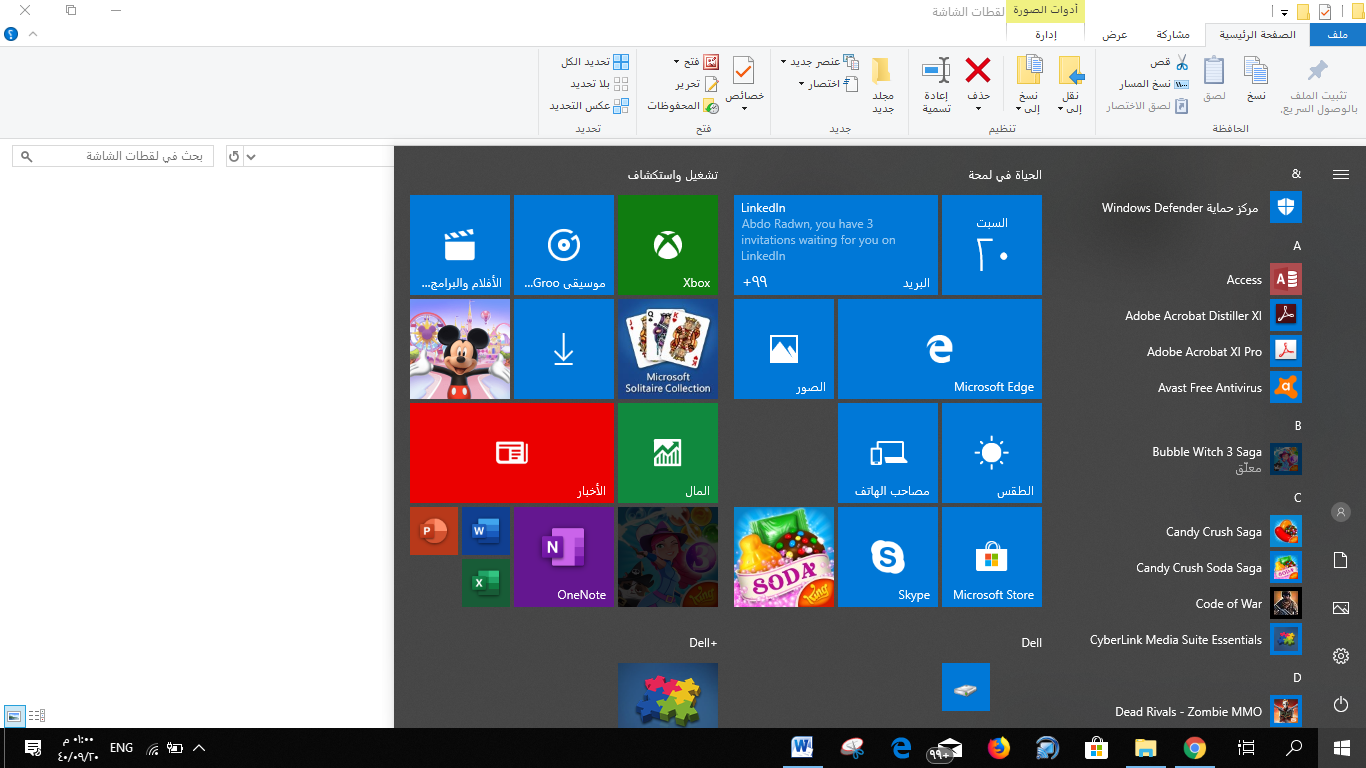This screenshot has width=1366, height=768.
Task: Open the Xbox tile
Action: [x=667, y=245]
